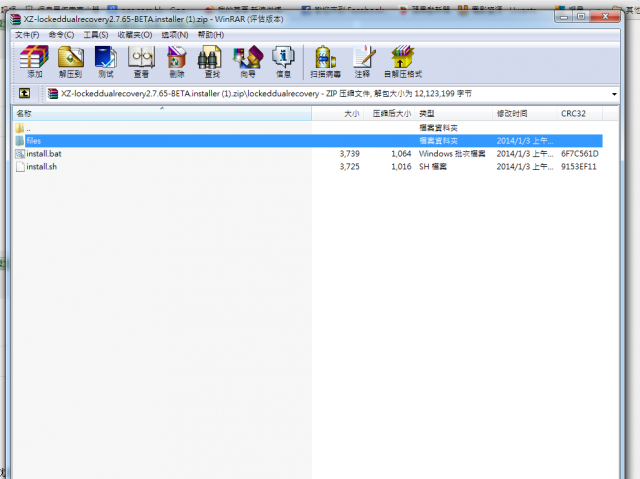Click the size value 3,739
The height and width of the screenshot is (479, 640).
tap(349, 154)
